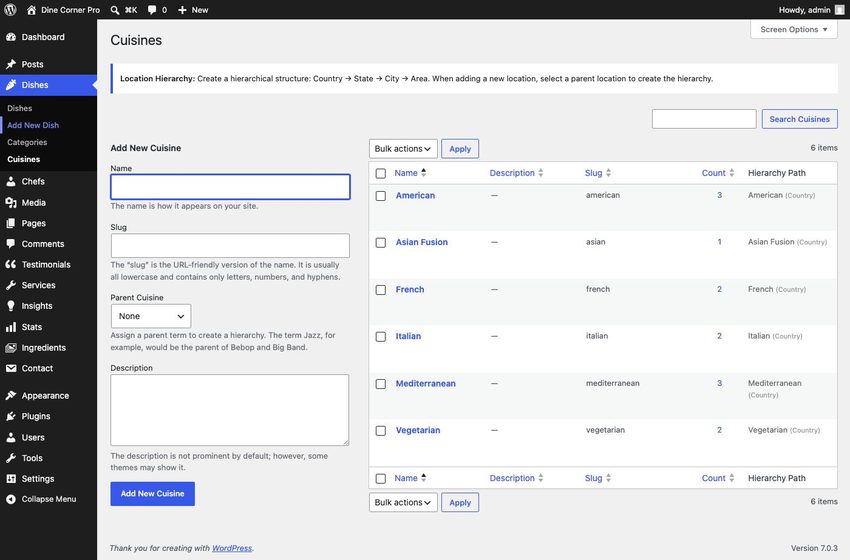Open the Dishes submenu item
The image size is (850, 560).
pyautogui.click(x=20, y=108)
